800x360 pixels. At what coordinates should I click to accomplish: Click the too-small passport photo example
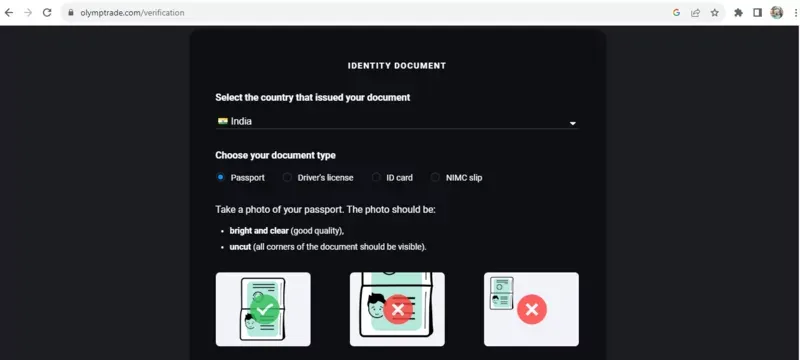pos(531,309)
